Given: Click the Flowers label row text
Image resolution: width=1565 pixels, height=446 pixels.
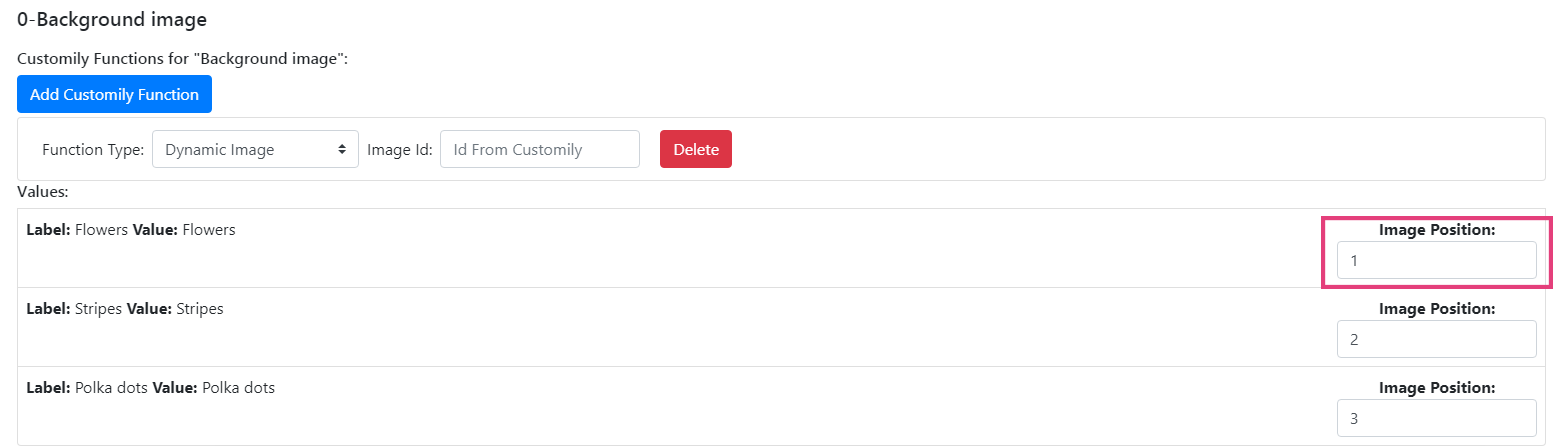Looking at the screenshot, I should pos(131,230).
